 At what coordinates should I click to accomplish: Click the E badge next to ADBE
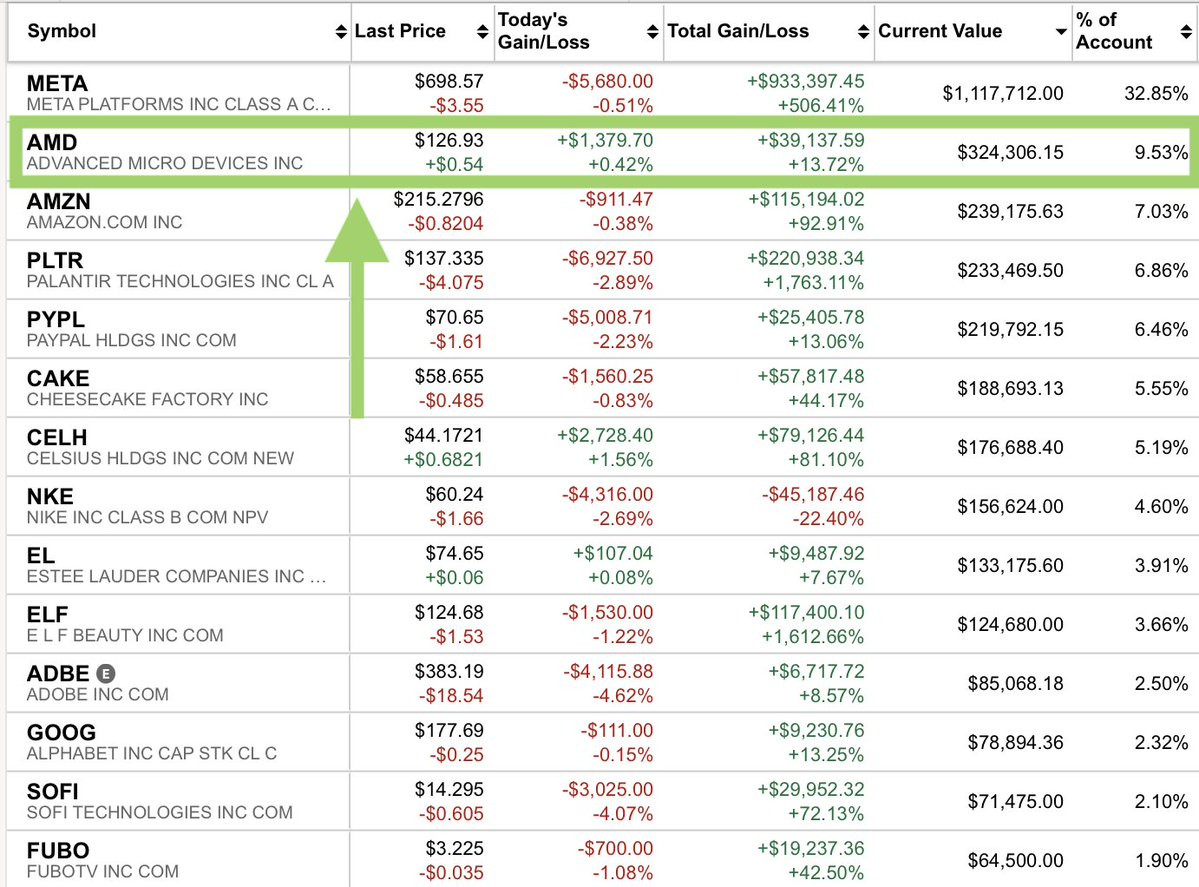[x=106, y=674]
